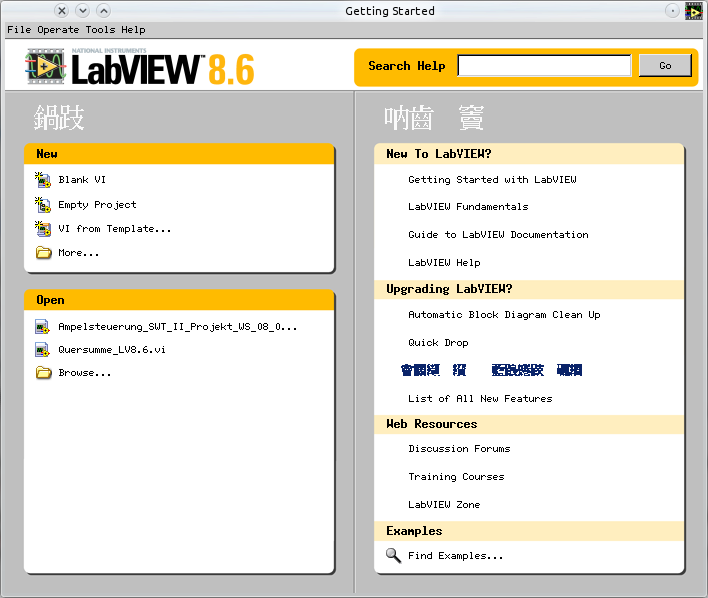Click the blue garbled highlighted link

491,370
